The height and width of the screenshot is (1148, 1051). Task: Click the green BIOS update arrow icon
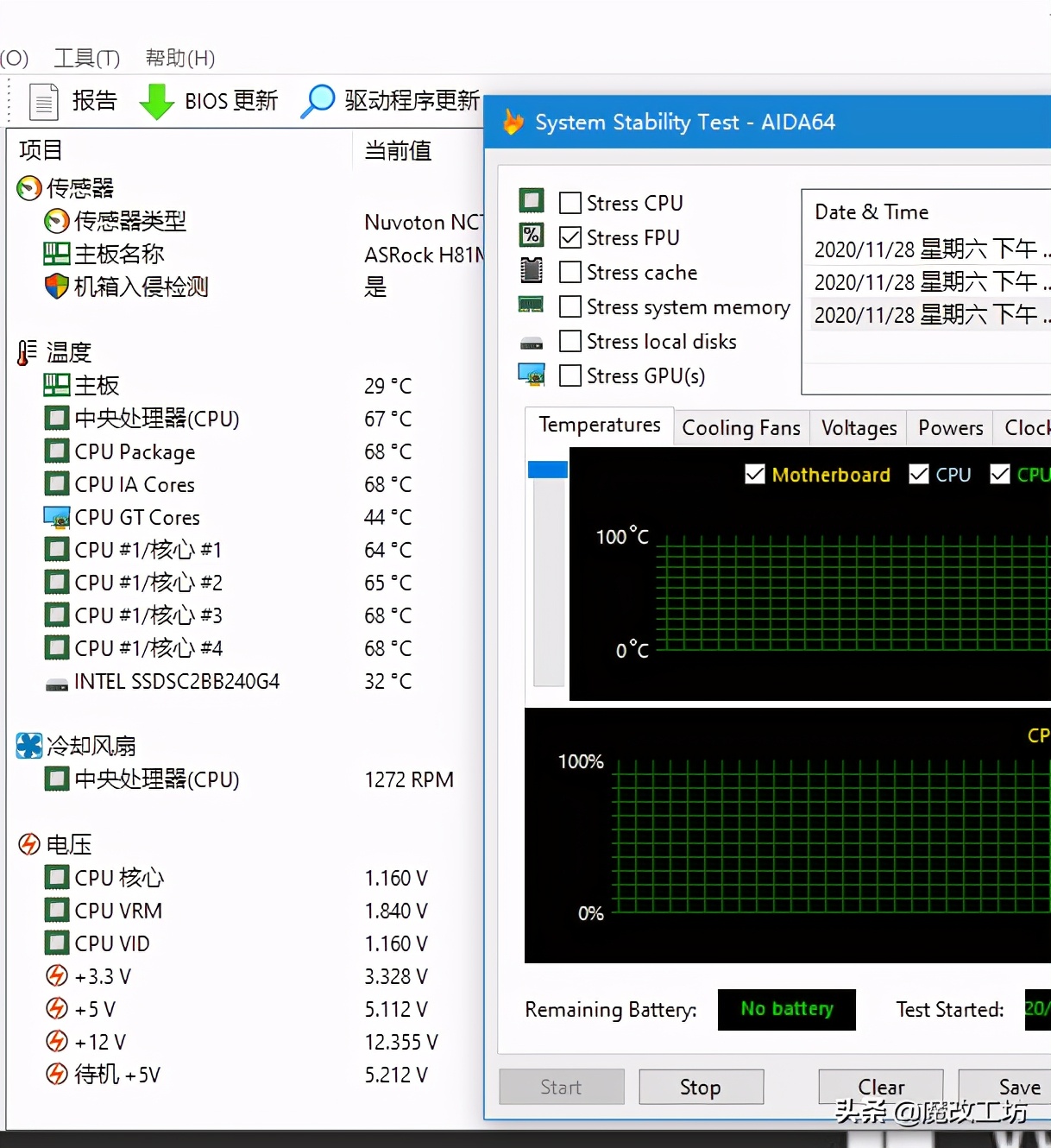tap(156, 102)
